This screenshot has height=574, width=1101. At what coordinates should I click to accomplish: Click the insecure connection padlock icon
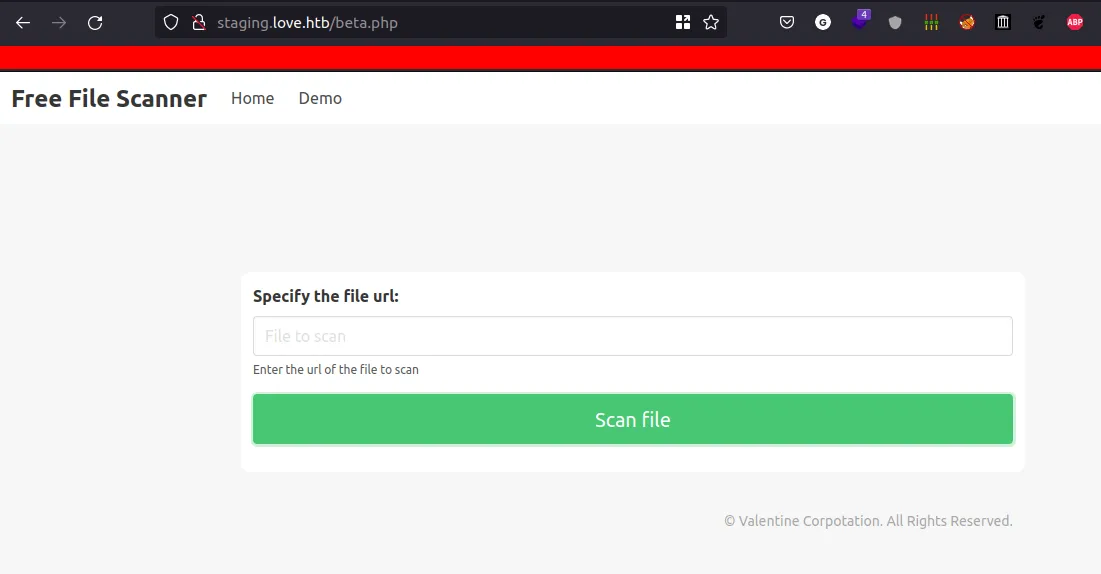tap(198, 22)
